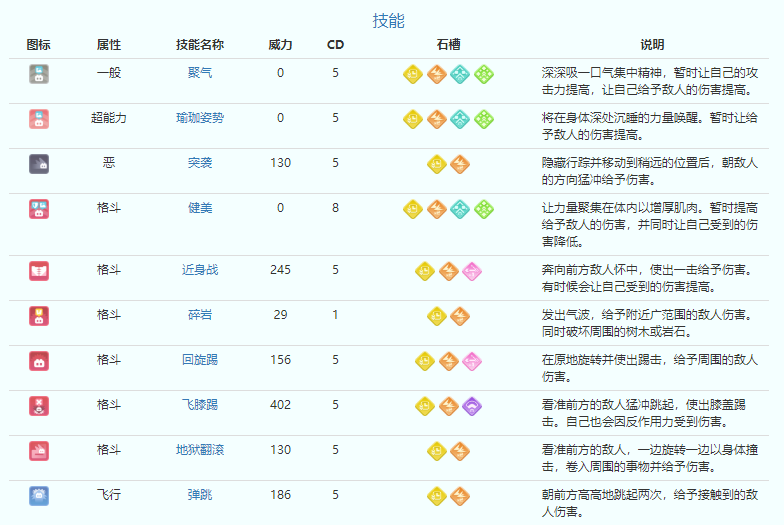This screenshot has width=784, height=525.
Task: Click the pink 瑜珈姿势 skill icon
Action: (39, 118)
